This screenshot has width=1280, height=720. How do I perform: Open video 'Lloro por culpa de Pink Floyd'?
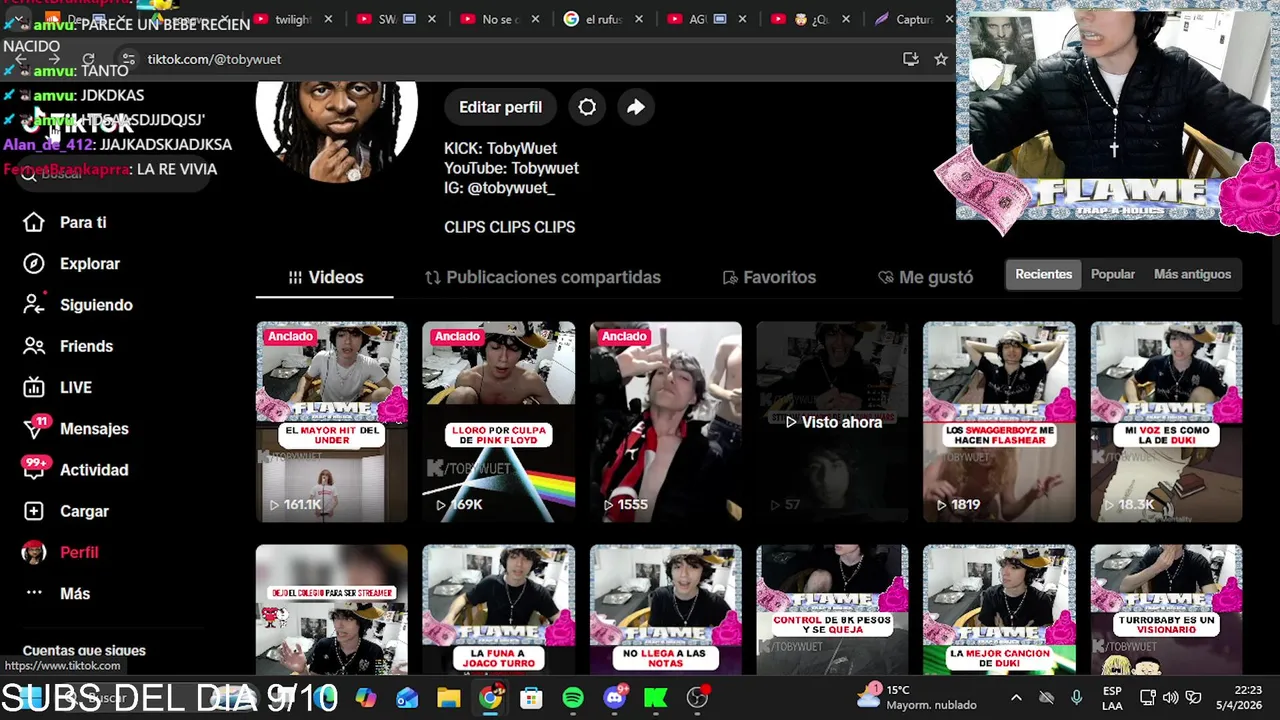coord(498,422)
